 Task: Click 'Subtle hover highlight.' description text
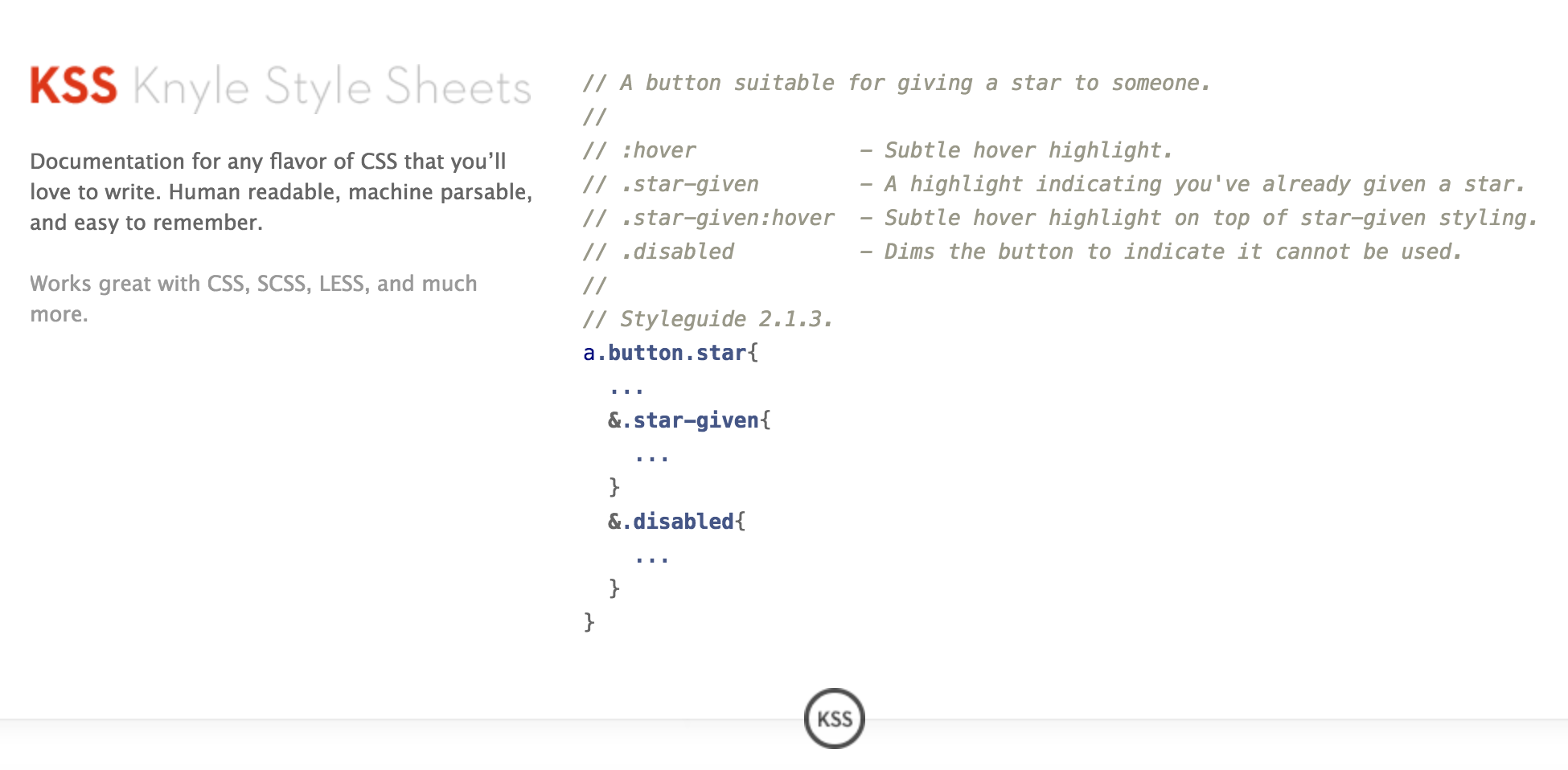coord(1028,150)
